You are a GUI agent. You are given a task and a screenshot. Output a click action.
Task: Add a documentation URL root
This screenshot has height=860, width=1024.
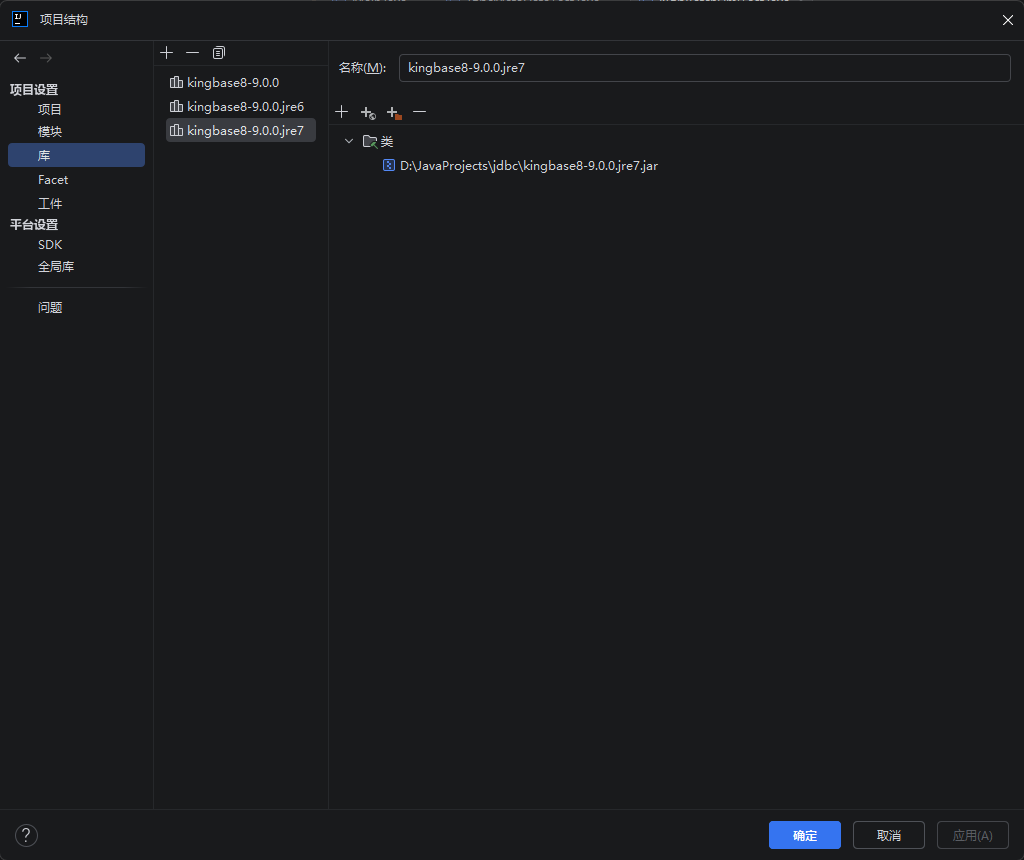tap(368, 112)
